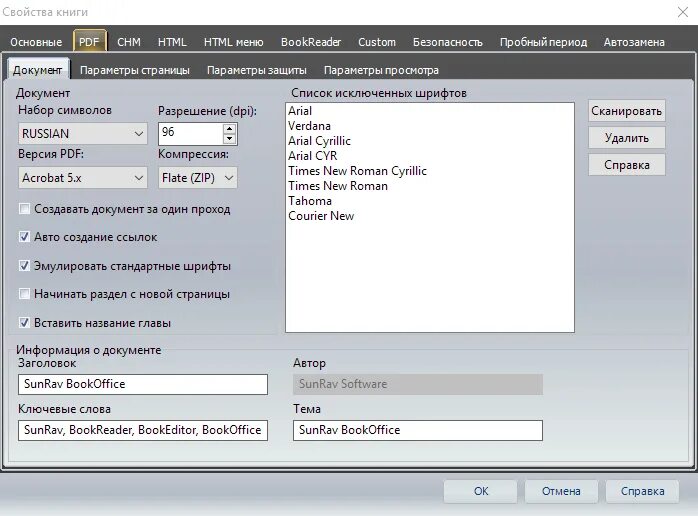This screenshot has height=516, width=698.
Task: Close the Свойства книги dialog
Action: pos(683,12)
